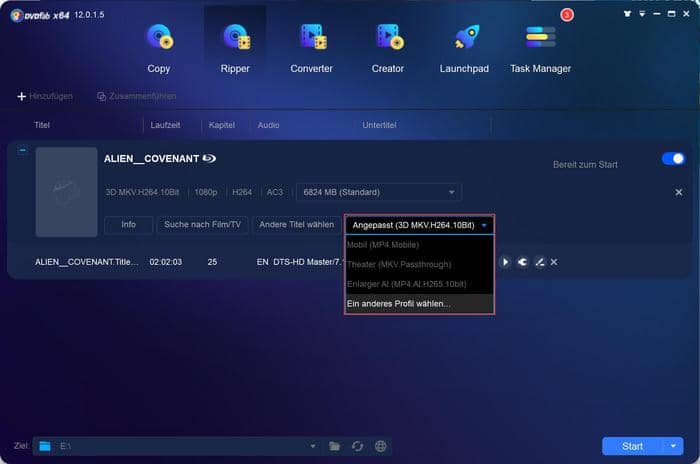
Task: Open the Angepasst (3D MKV.H264.10Bit) profile dropdown
Action: tap(419, 225)
